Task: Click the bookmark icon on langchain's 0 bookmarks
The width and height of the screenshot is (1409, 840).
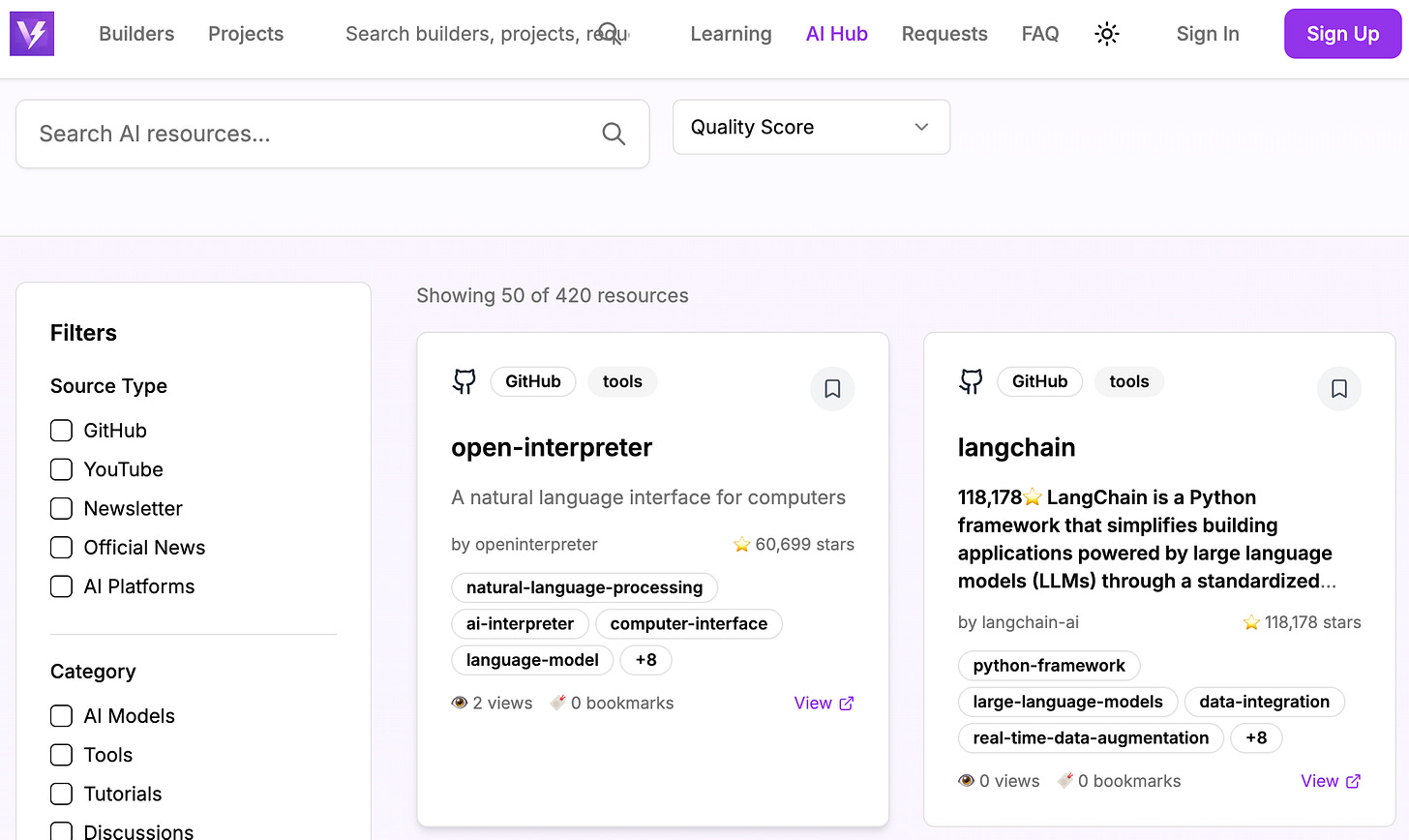Action: 1065,781
